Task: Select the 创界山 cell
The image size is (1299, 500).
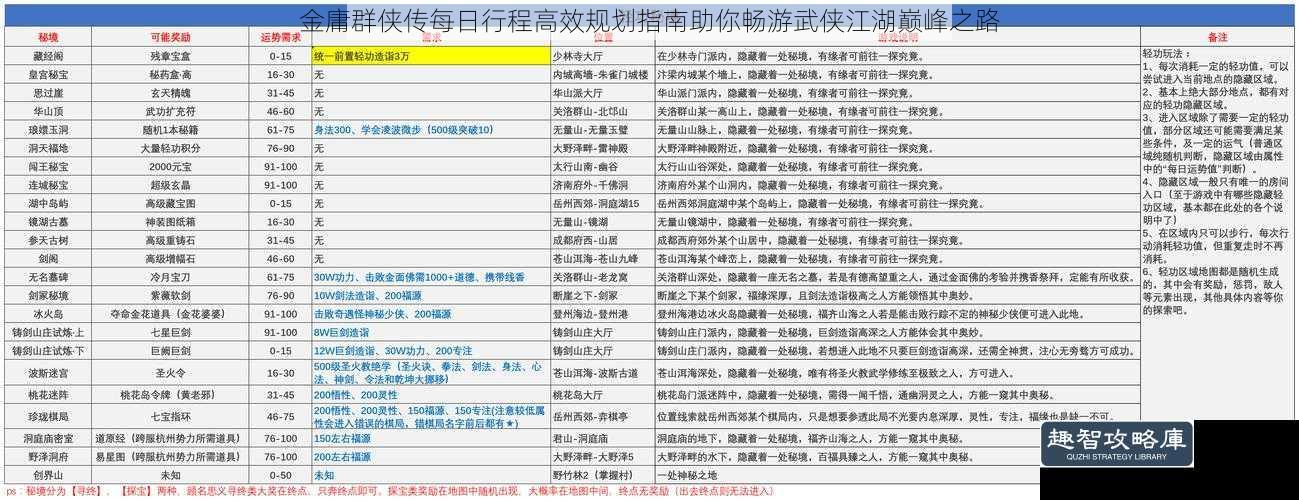Action: (48, 475)
